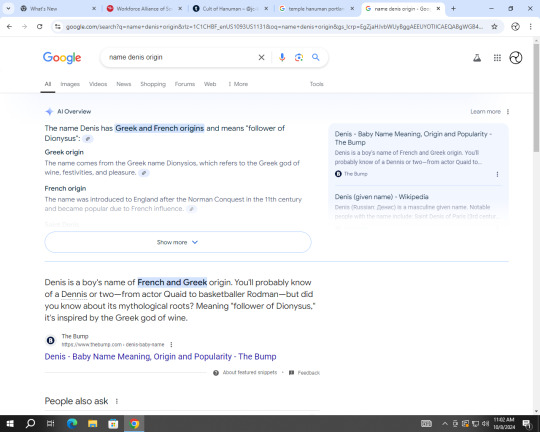Open the notifications center icon
This screenshot has width=540, height=432.
pyautogui.click(x=526, y=423)
